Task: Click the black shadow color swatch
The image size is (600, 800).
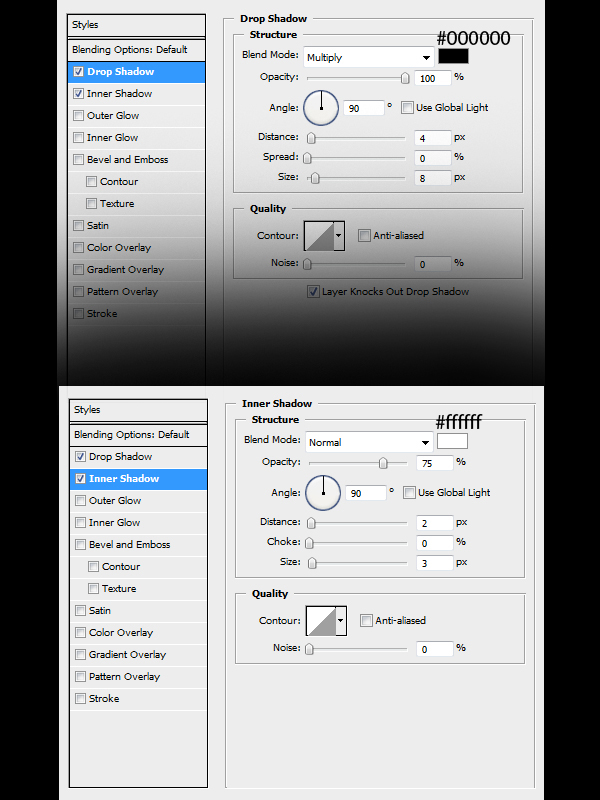Action: [453, 57]
